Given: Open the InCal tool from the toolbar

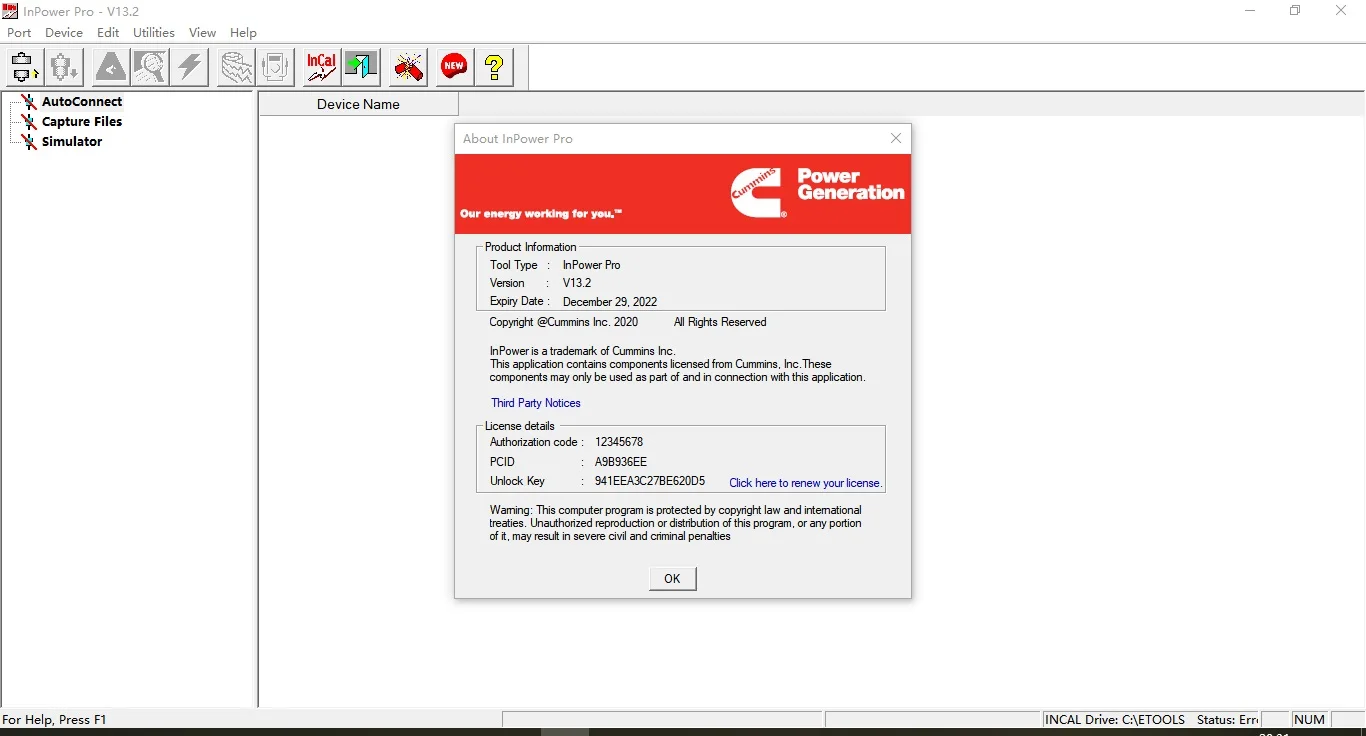Looking at the screenshot, I should tap(320, 67).
